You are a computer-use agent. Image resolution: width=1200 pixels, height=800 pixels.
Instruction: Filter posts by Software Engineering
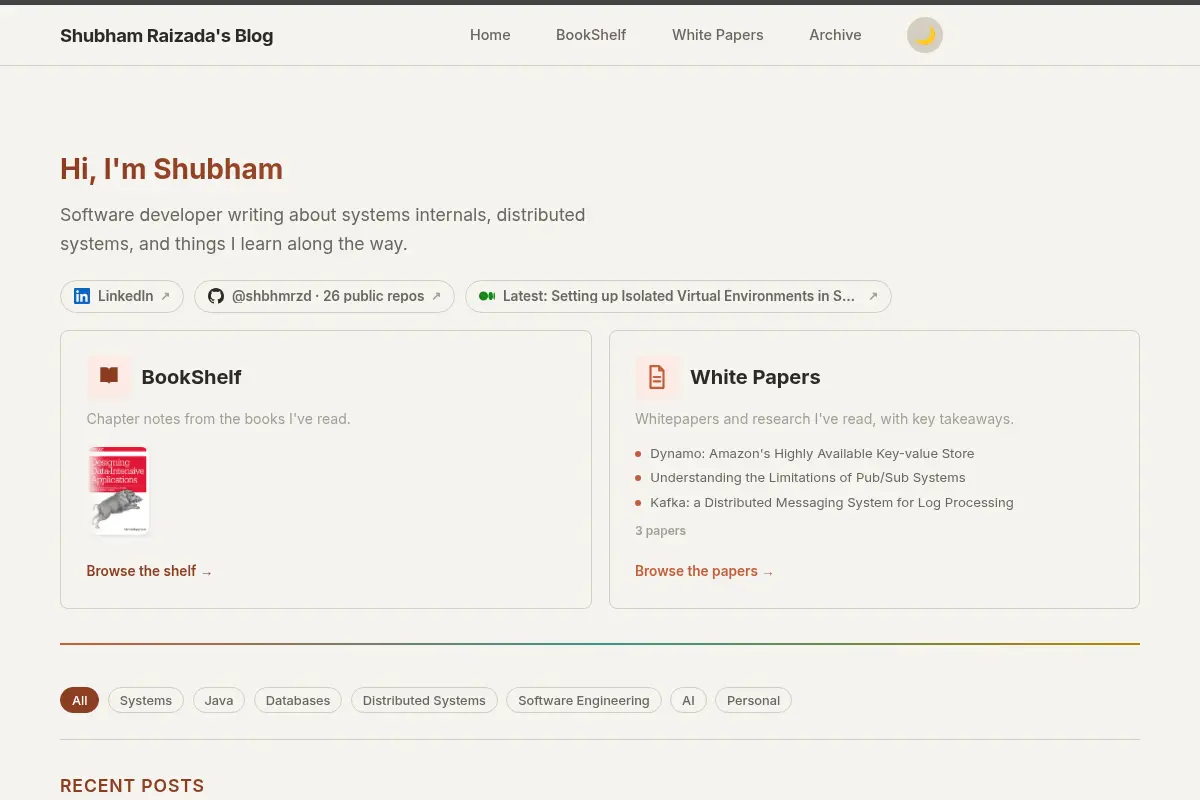(584, 700)
